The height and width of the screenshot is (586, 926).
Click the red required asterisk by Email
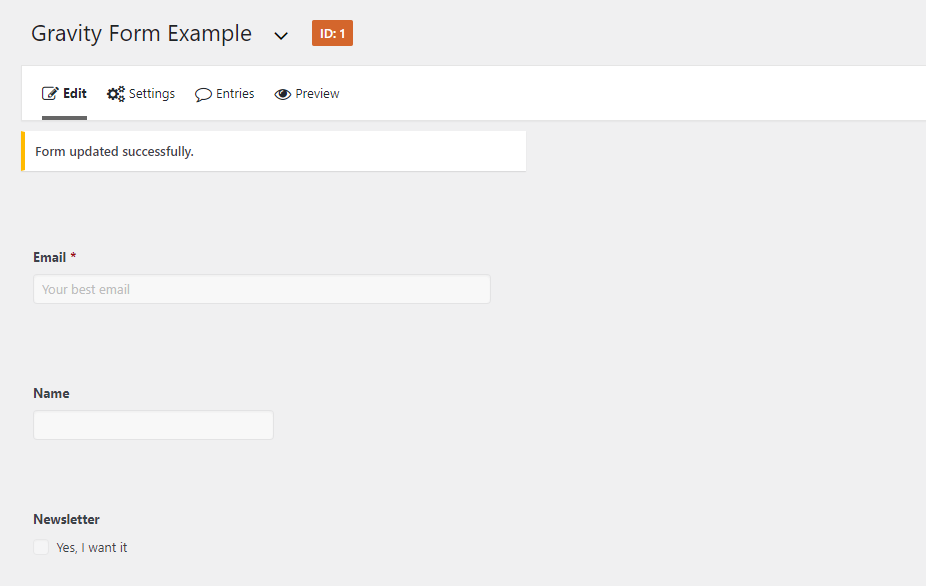[73, 256]
